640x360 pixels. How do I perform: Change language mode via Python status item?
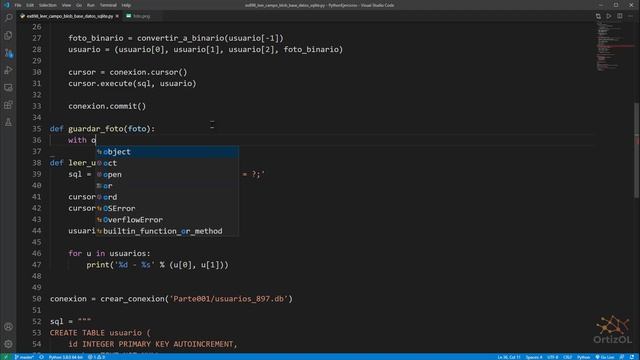pos(583,357)
